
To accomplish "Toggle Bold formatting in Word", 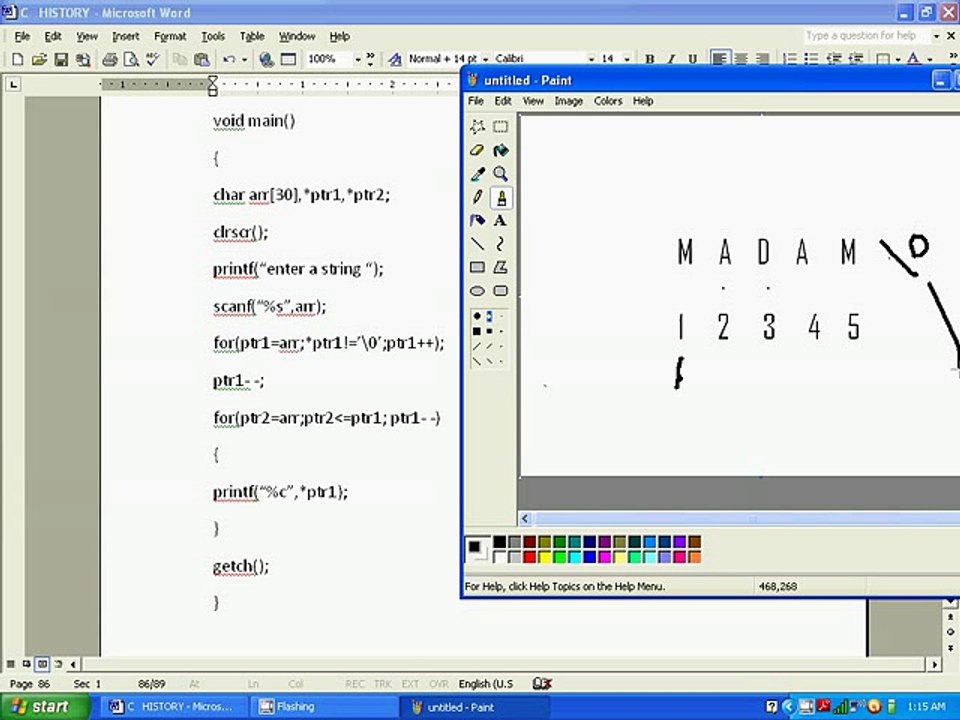I will [x=650, y=59].
